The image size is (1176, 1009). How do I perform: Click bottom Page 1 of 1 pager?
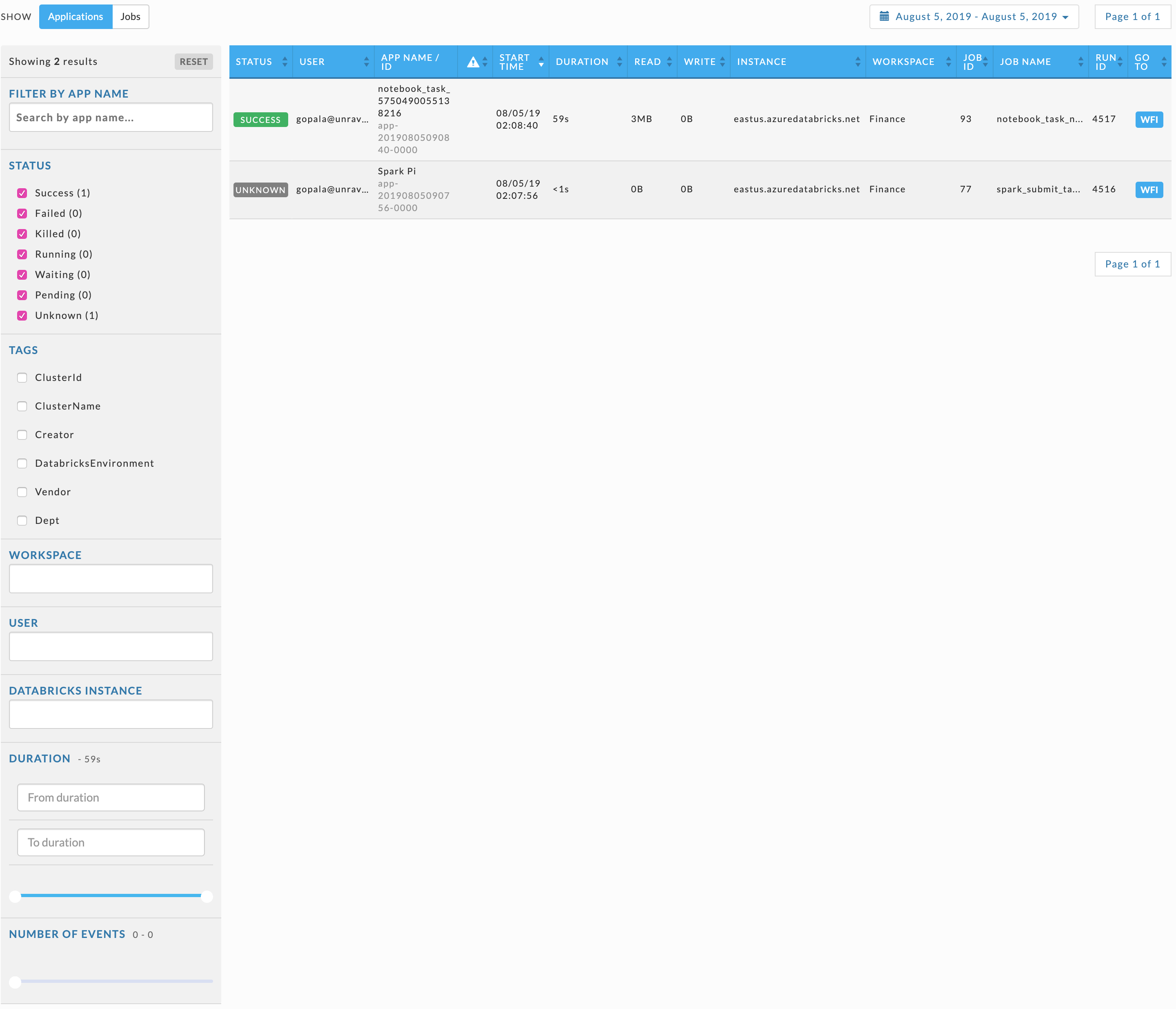(1132, 264)
